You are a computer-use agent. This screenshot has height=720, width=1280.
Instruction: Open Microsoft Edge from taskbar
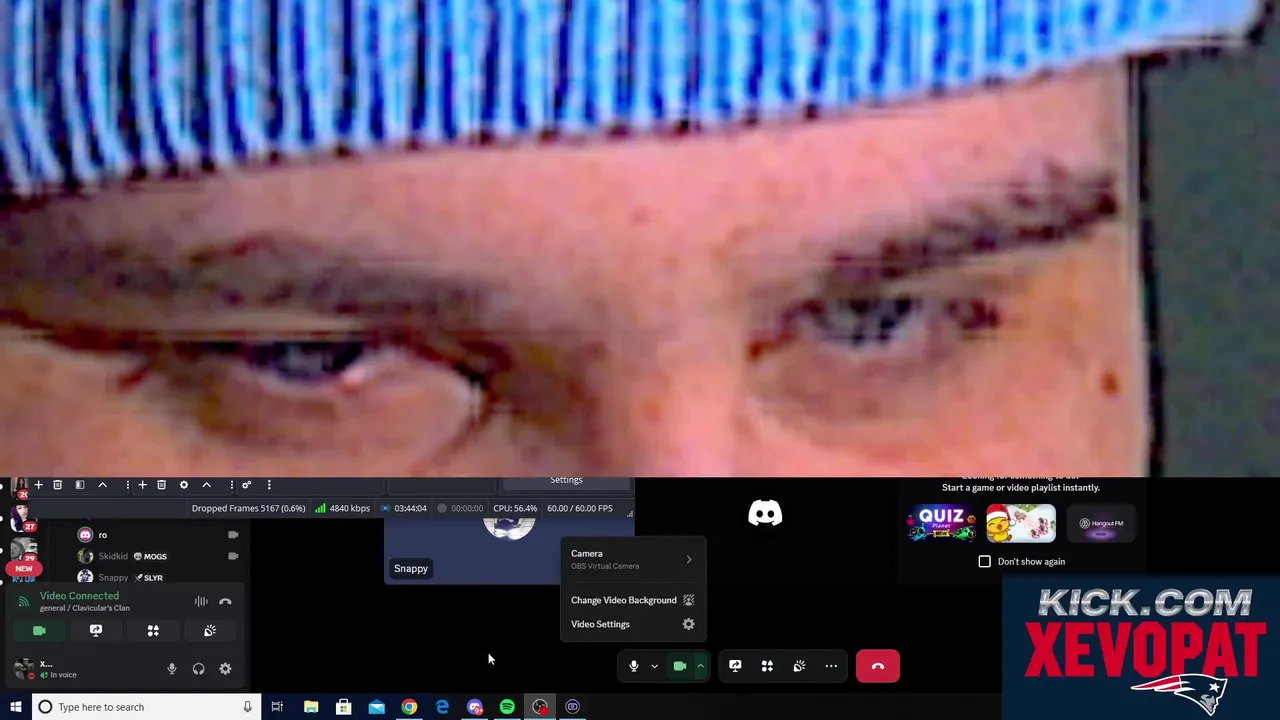pyautogui.click(x=442, y=707)
